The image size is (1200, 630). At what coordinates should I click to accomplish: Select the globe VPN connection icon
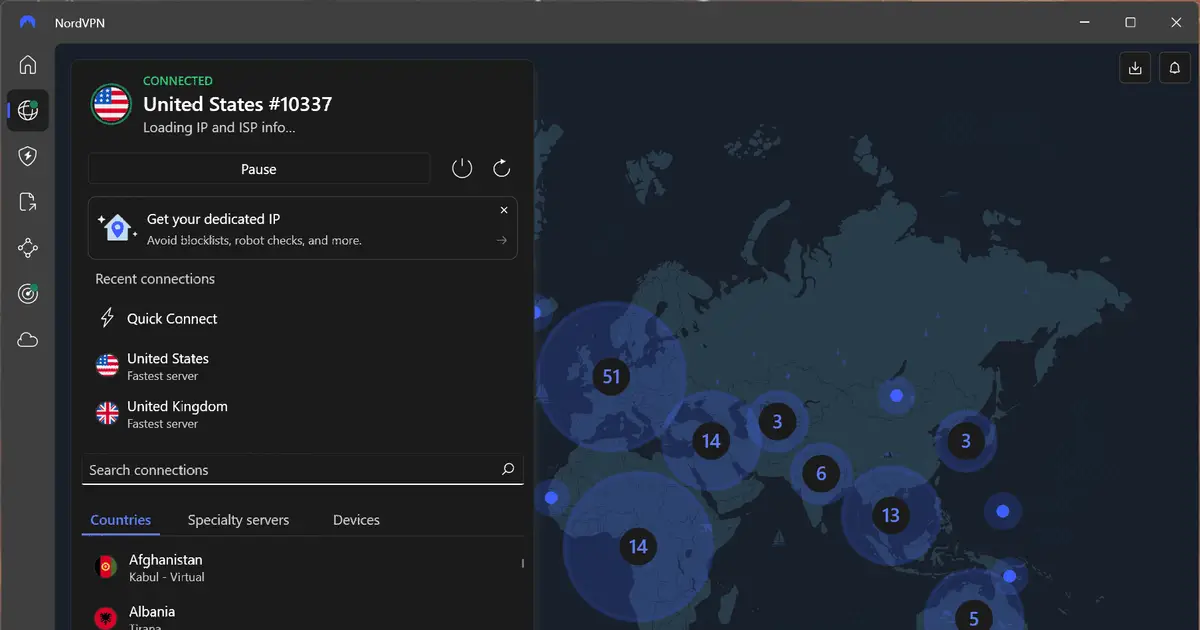[x=28, y=110]
